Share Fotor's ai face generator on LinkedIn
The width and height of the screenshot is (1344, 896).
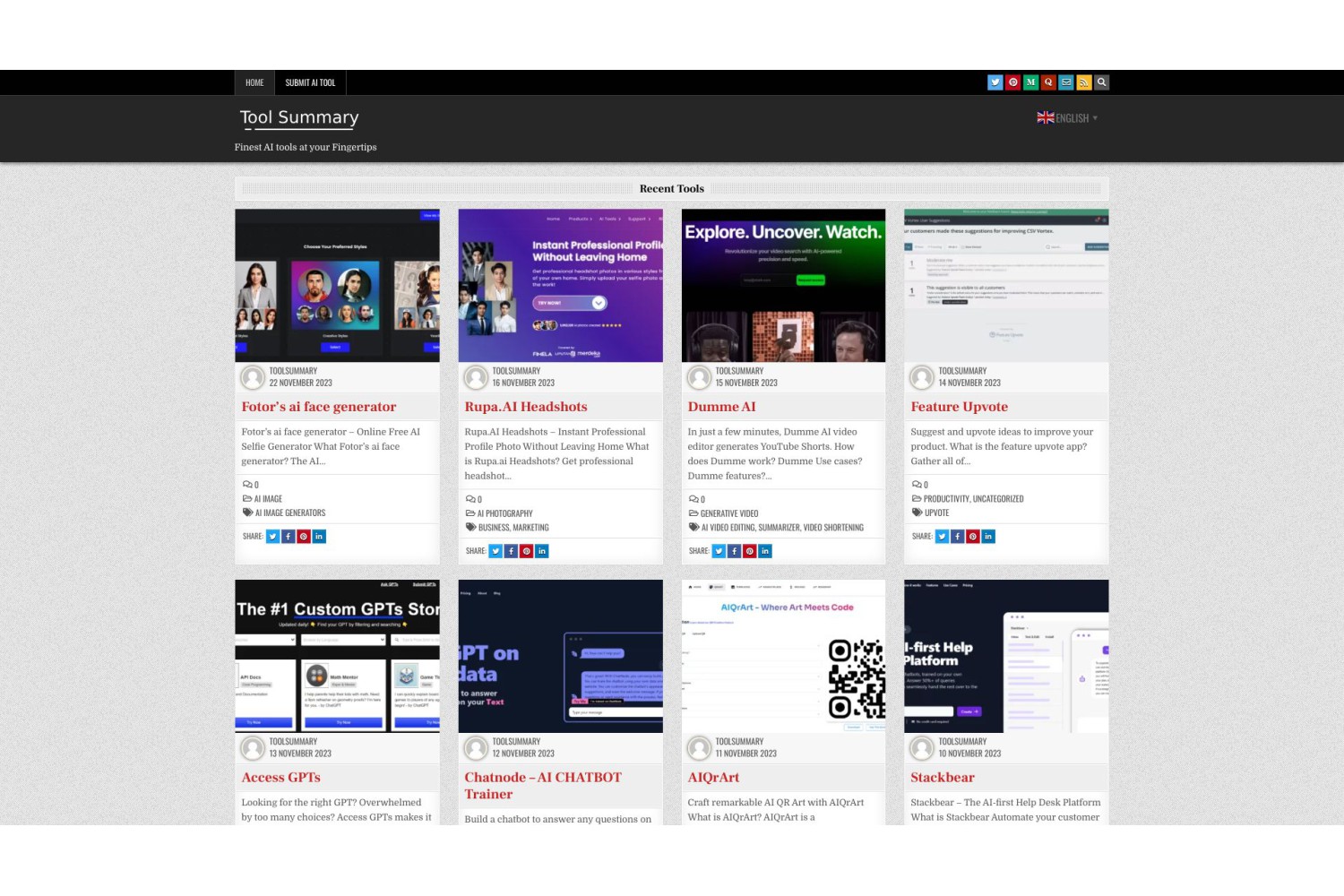tap(319, 537)
